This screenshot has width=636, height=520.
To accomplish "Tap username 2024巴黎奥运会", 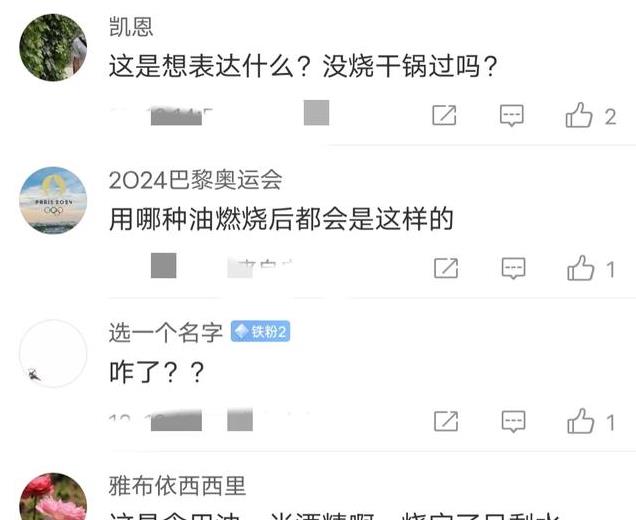I will pyautogui.click(x=196, y=180).
